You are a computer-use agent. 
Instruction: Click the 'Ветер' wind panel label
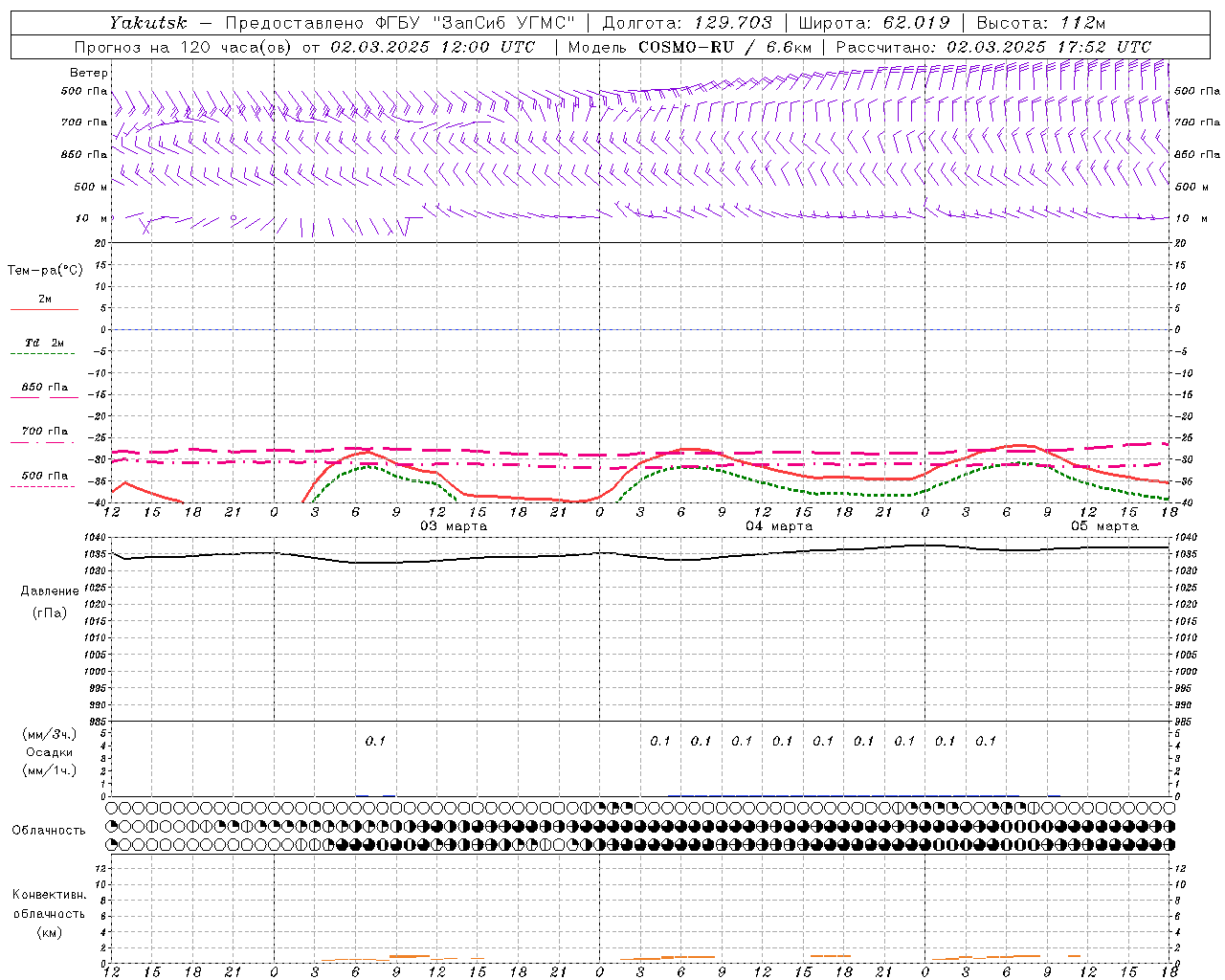tap(89, 73)
